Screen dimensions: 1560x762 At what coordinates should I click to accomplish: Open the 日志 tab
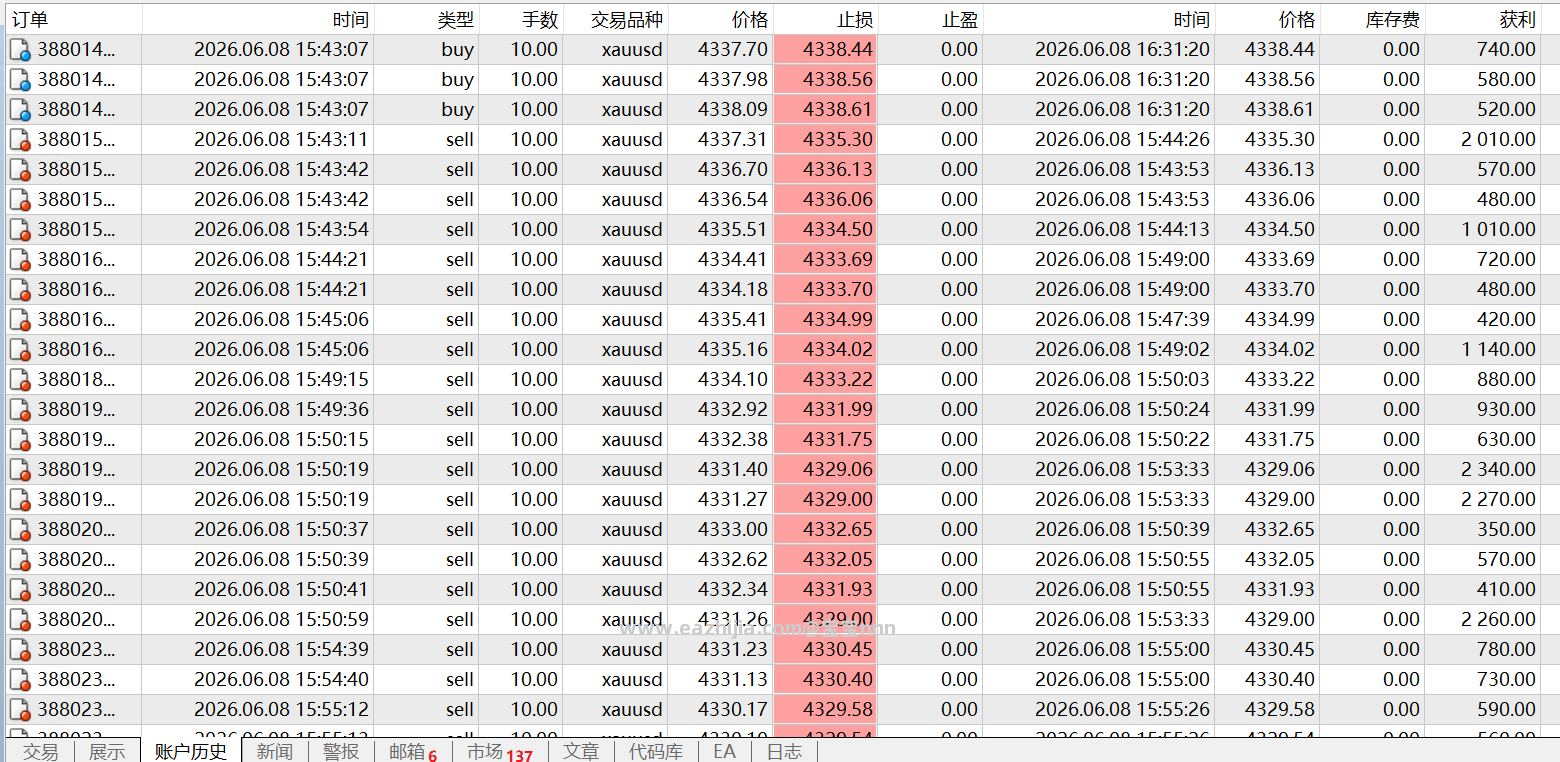pos(784,751)
